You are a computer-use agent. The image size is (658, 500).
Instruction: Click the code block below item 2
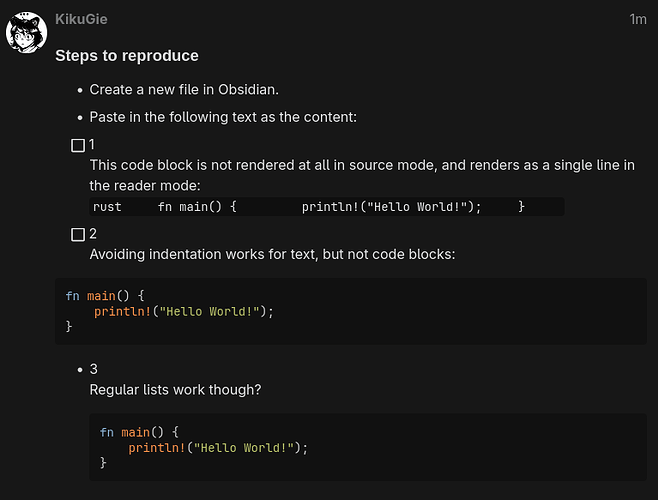click(350, 311)
